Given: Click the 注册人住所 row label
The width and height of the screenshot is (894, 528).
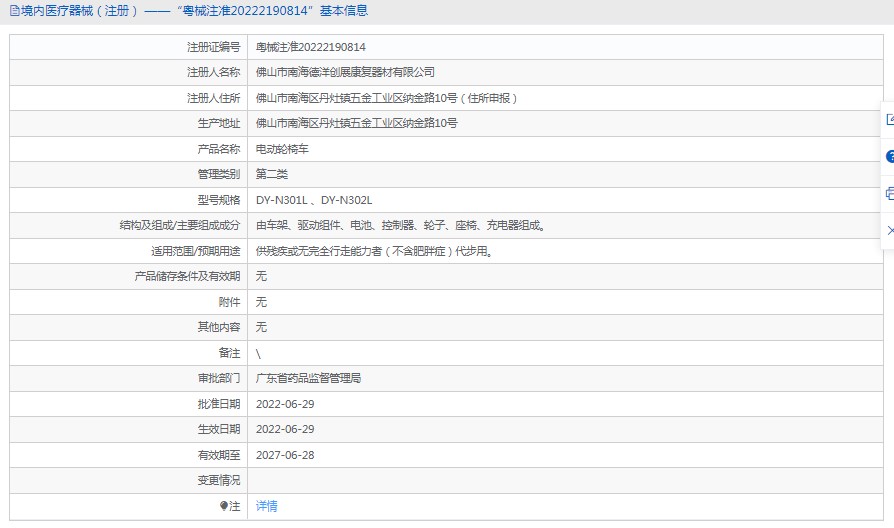Looking at the screenshot, I should [x=214, y=98].
